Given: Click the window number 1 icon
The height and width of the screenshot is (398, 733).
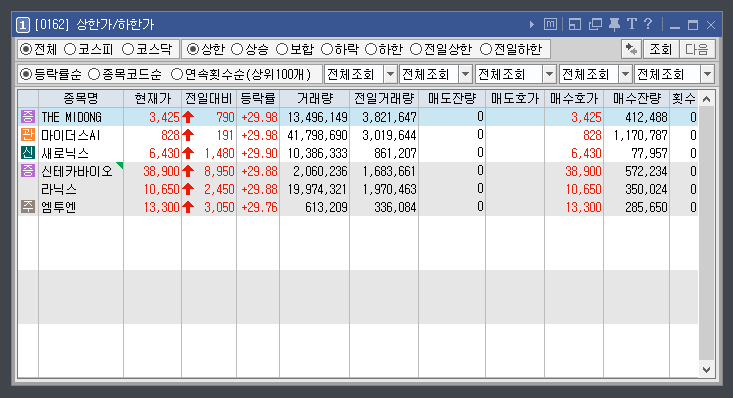Looking at the screenshot, I should click(23, 25).
